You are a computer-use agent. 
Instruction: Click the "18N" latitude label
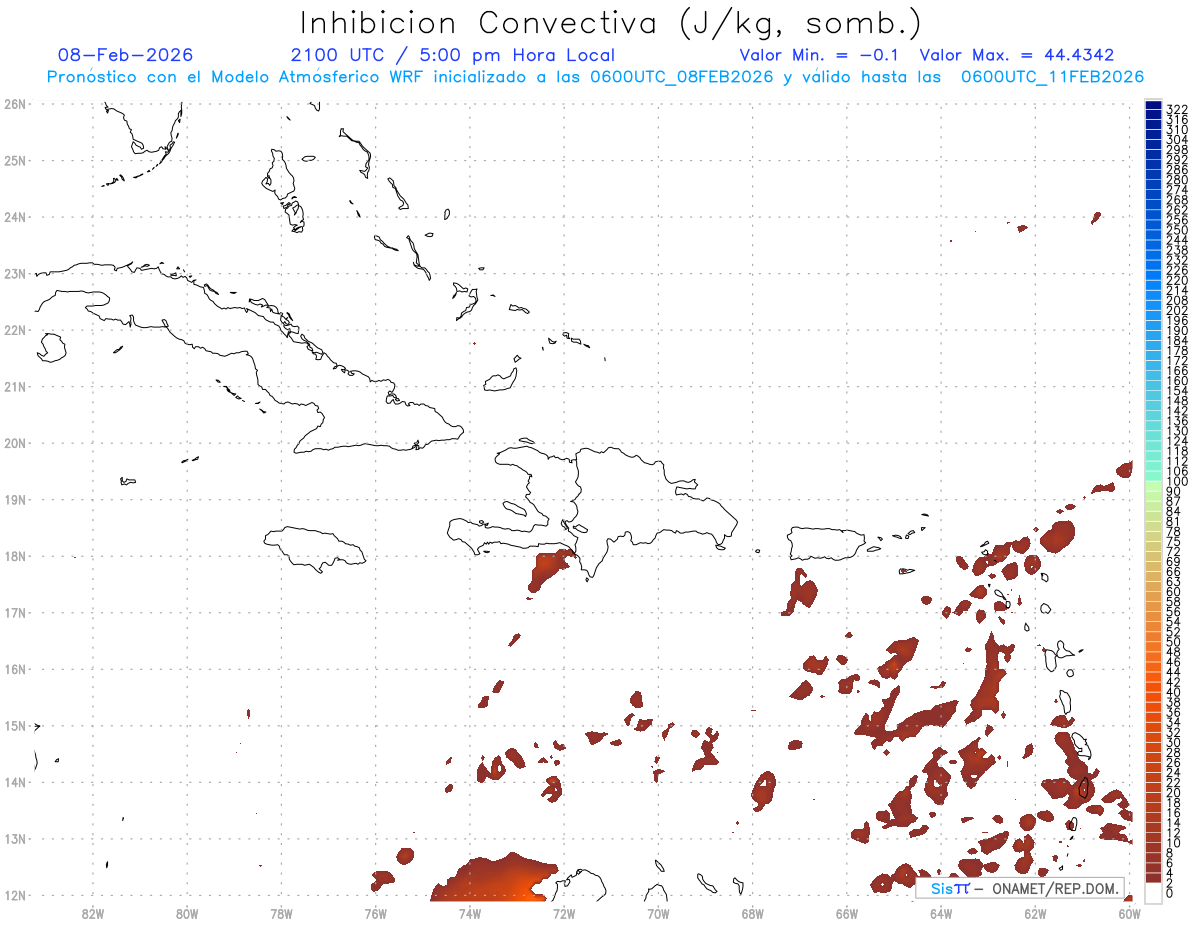click(x=15, y=556)
